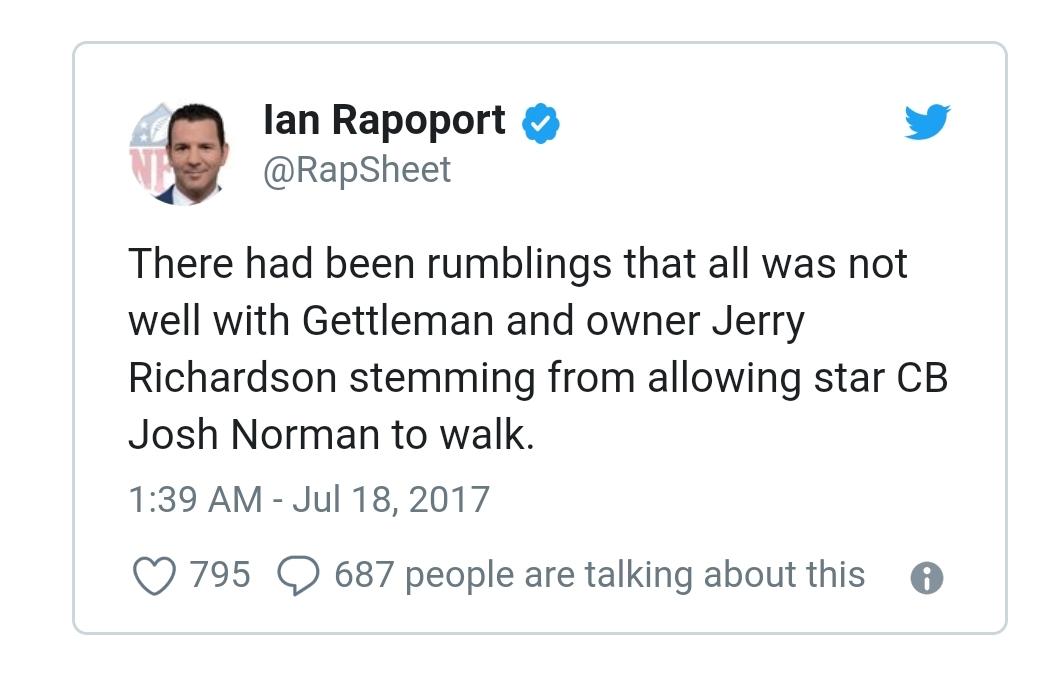
Task: Click the name 'Gettleman' in the tweet
Action: tap(399, 321)
